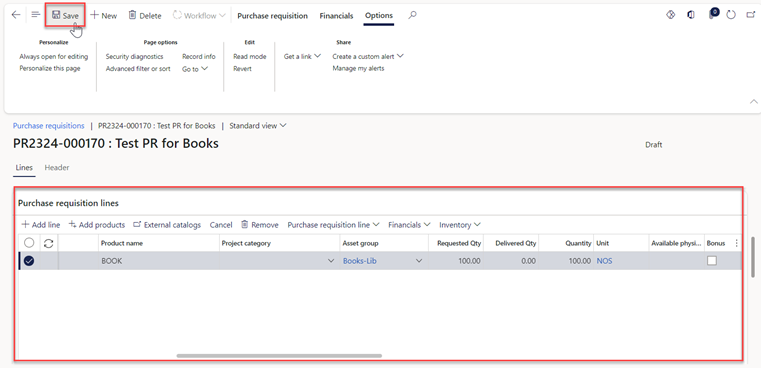This screenshot has width=761, height=368.
Task: Open Manage my alerts
Action: click(x=358, y=68)
